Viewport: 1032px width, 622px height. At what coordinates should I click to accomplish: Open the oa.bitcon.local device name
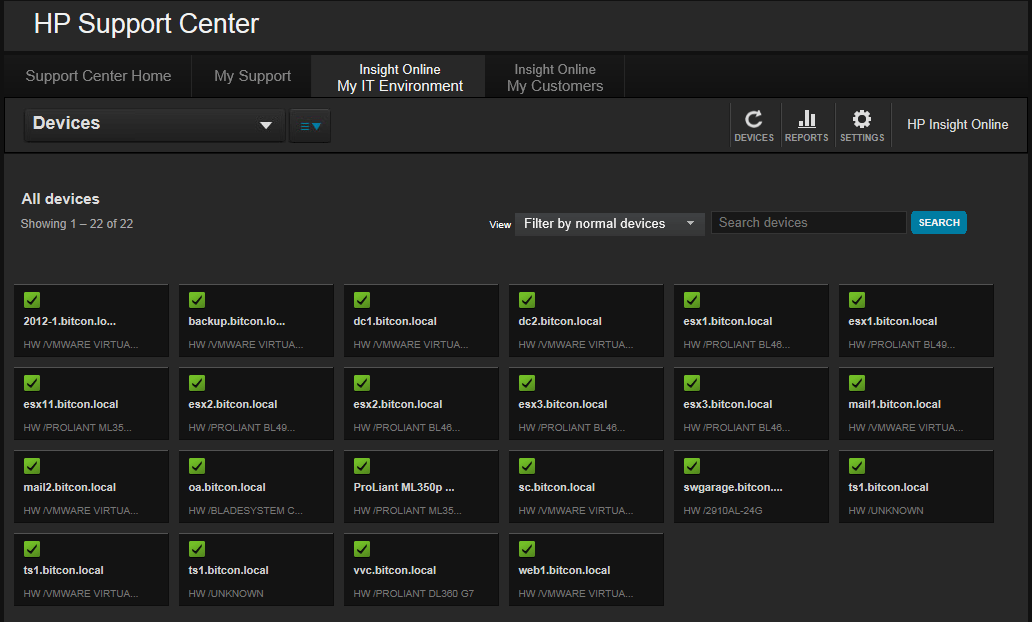(x=227, y=487)
